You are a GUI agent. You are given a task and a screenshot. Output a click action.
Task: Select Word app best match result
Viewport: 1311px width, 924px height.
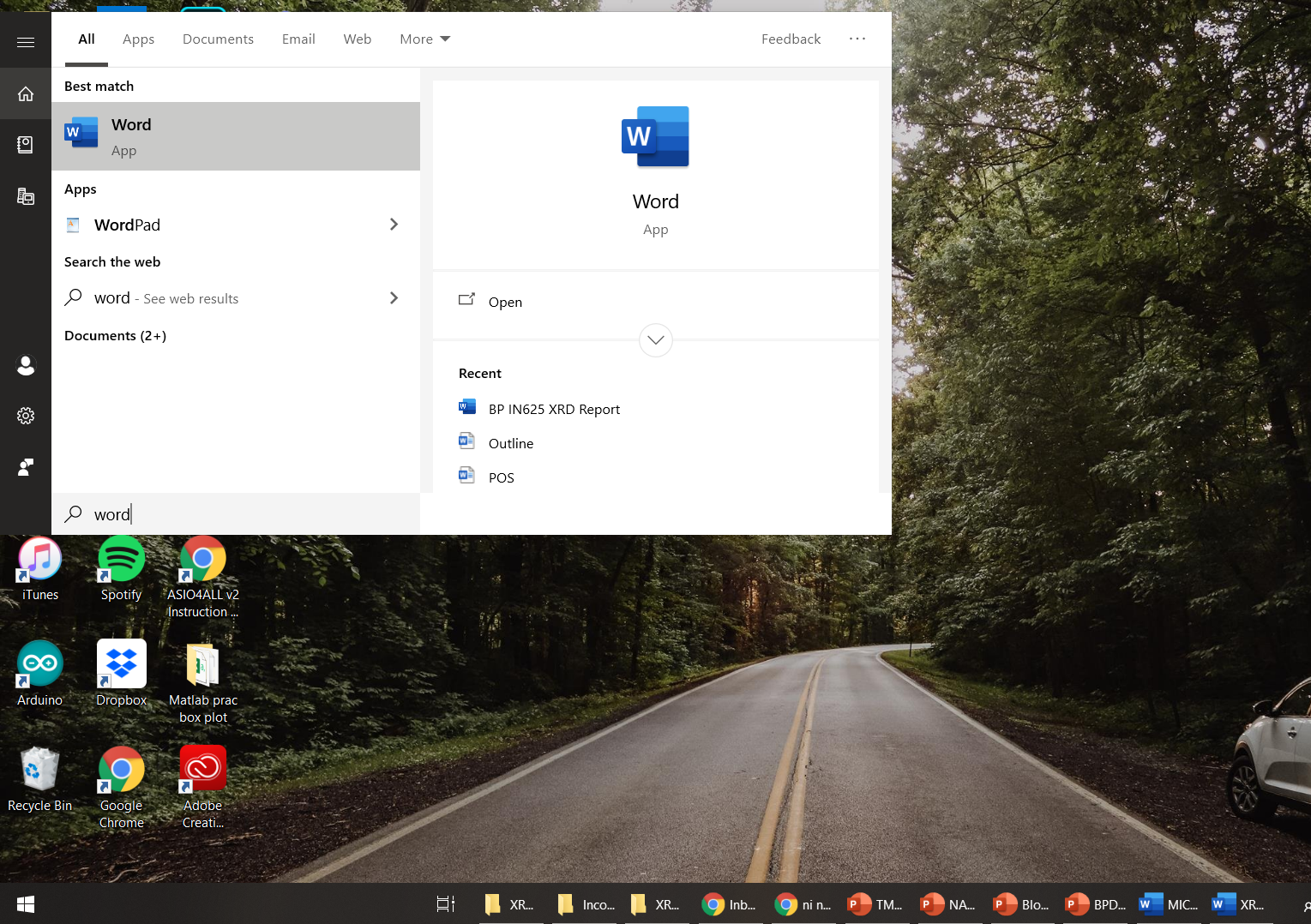click(236, 136)
